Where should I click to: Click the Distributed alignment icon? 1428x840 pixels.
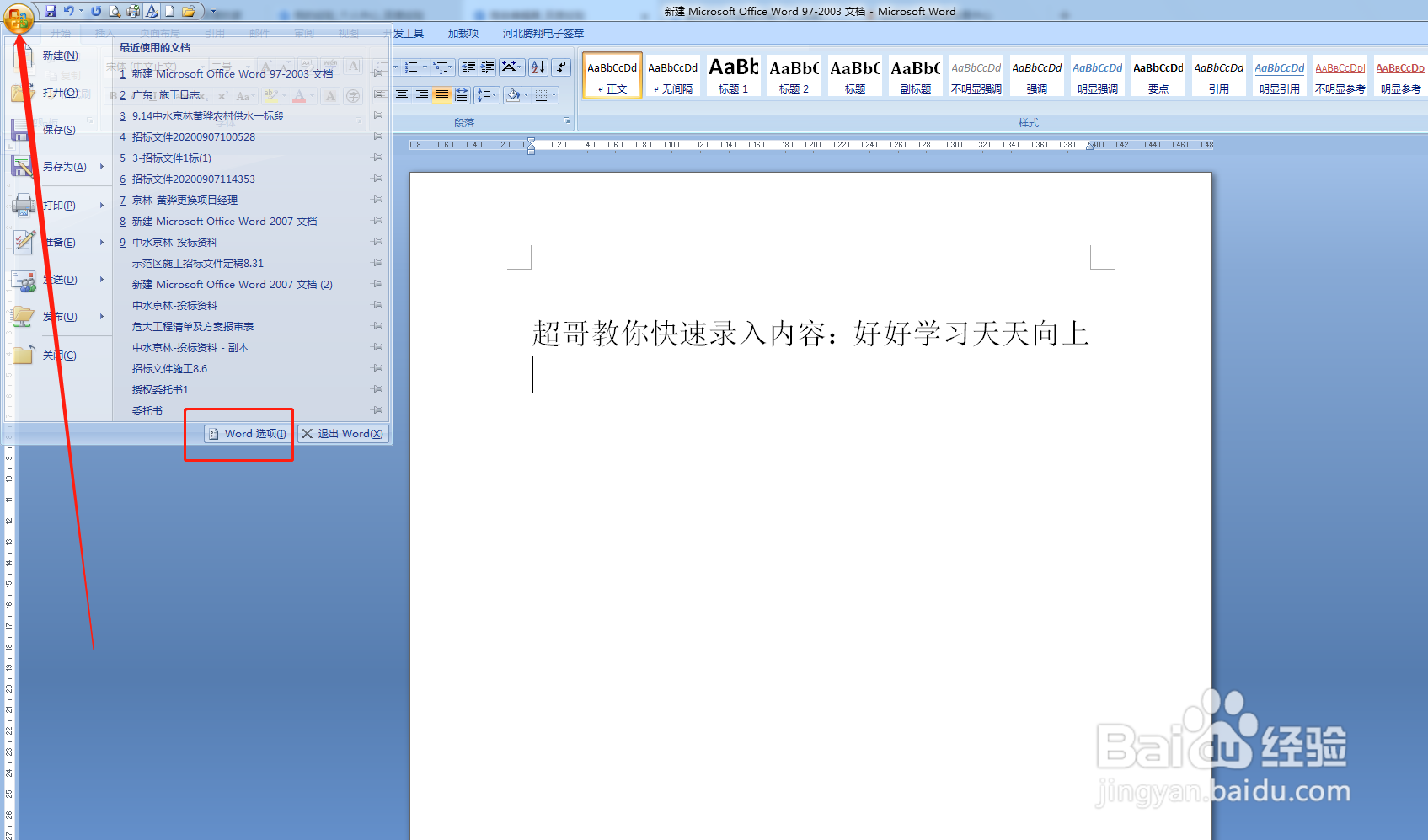click(462, 95)
